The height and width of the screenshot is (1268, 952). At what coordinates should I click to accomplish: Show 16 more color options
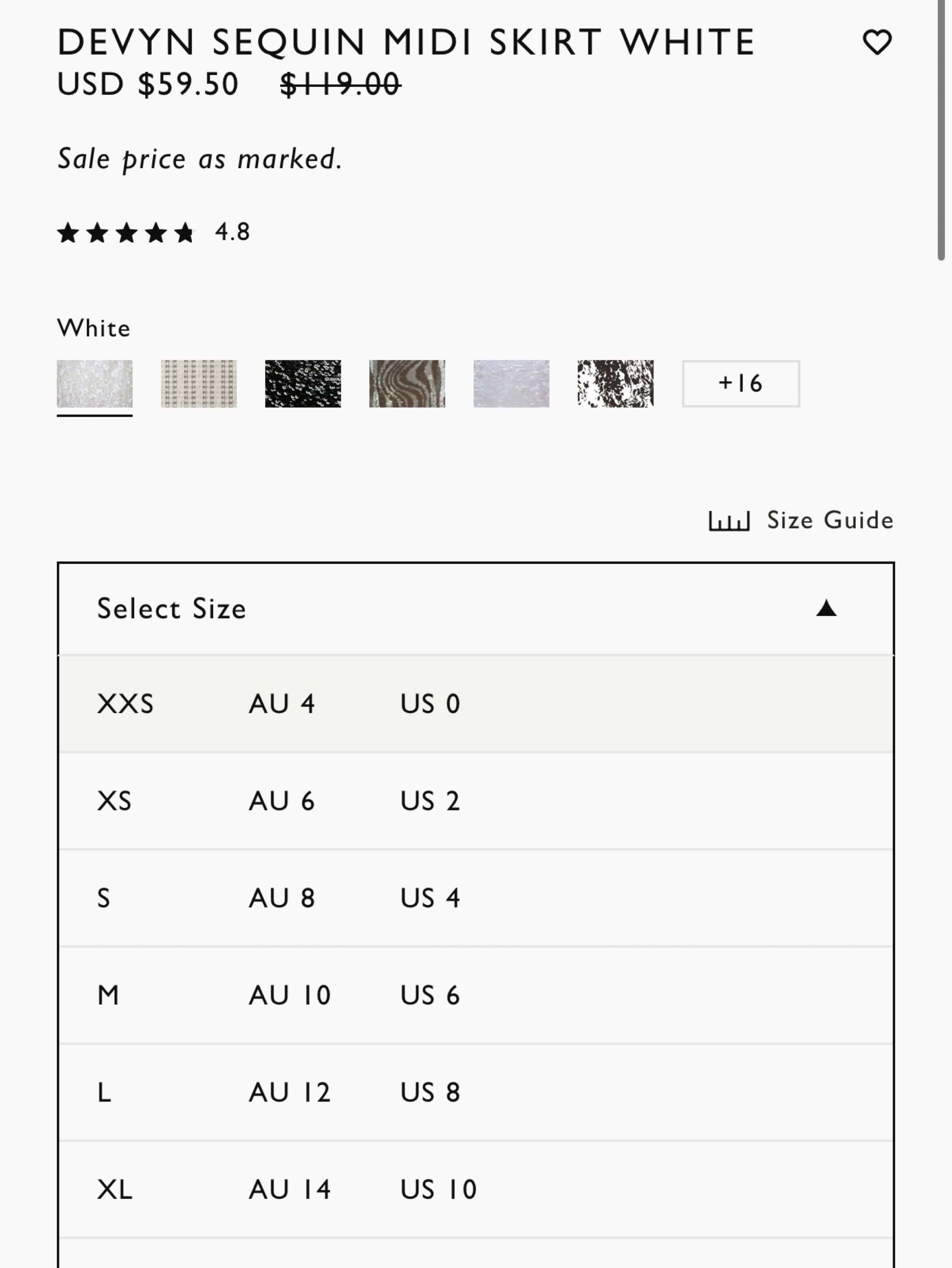741,384
